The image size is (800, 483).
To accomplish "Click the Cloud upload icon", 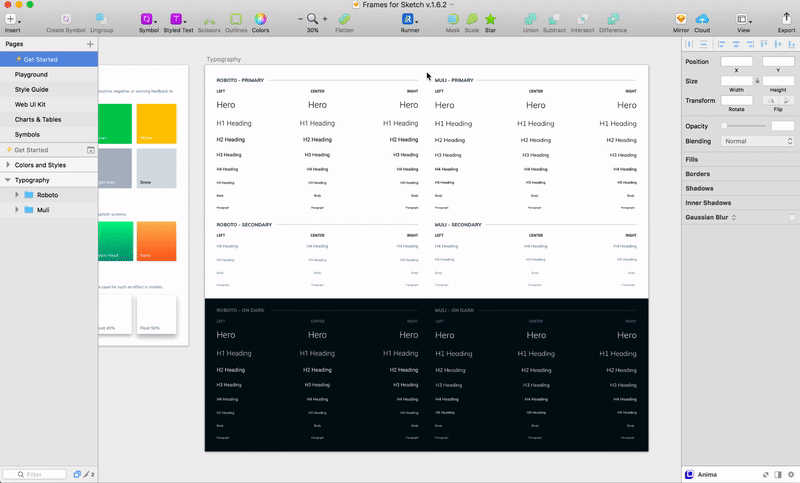I will [x=702, y=19].
